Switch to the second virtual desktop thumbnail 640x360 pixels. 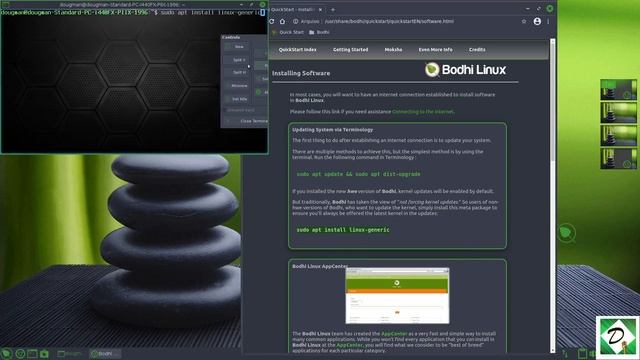[618, 113]
